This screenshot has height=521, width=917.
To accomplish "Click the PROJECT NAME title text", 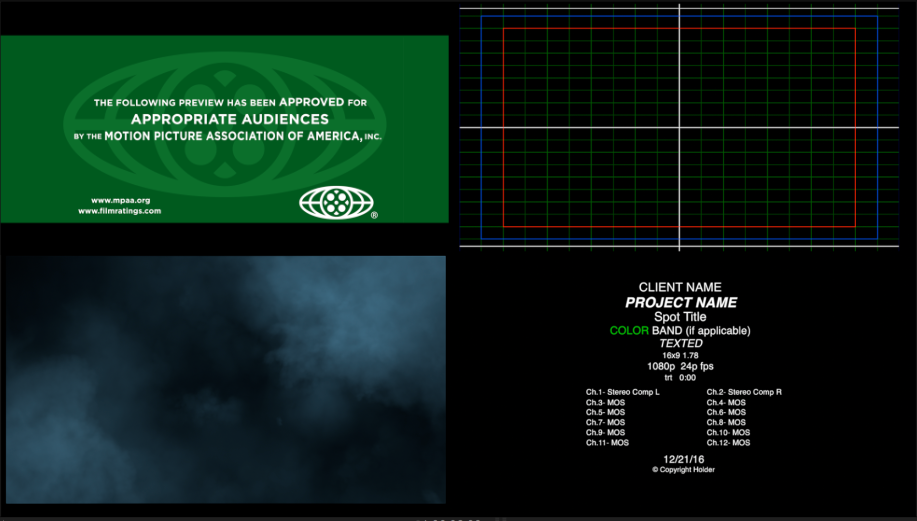I will click(x=680, y=303).
